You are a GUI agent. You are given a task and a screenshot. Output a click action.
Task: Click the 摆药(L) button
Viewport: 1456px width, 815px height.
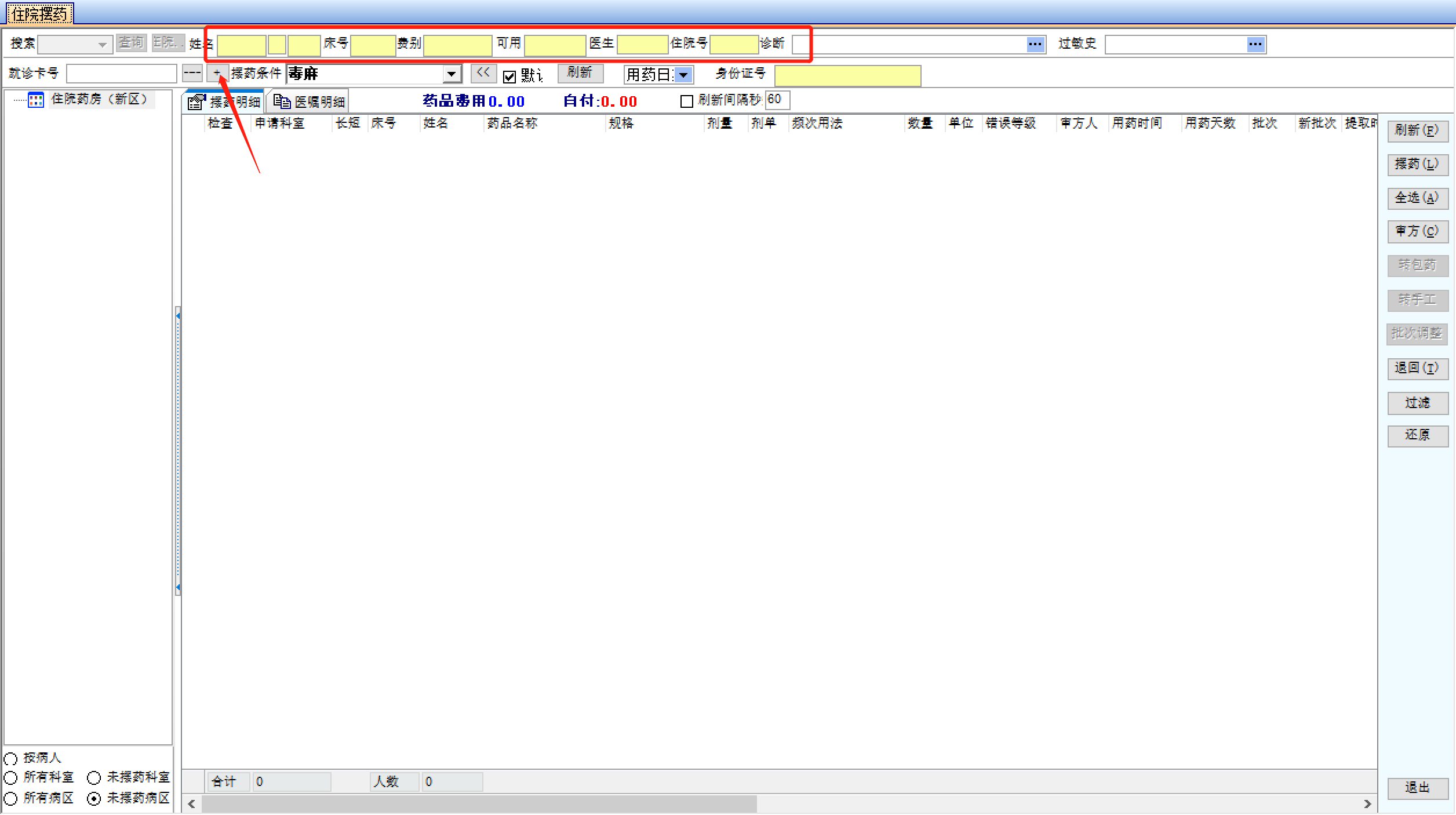pos(1417,165)
